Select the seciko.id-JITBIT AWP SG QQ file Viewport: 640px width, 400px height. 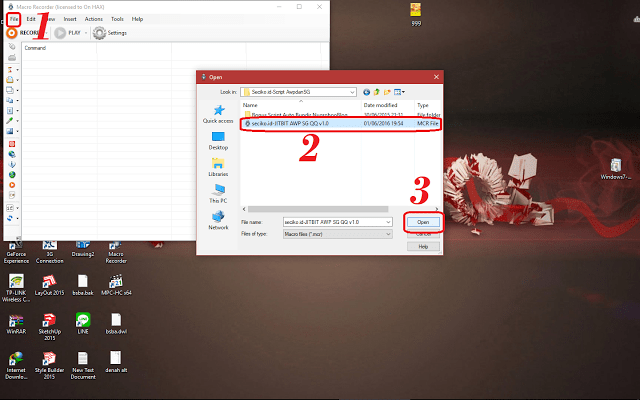[300, 124]
